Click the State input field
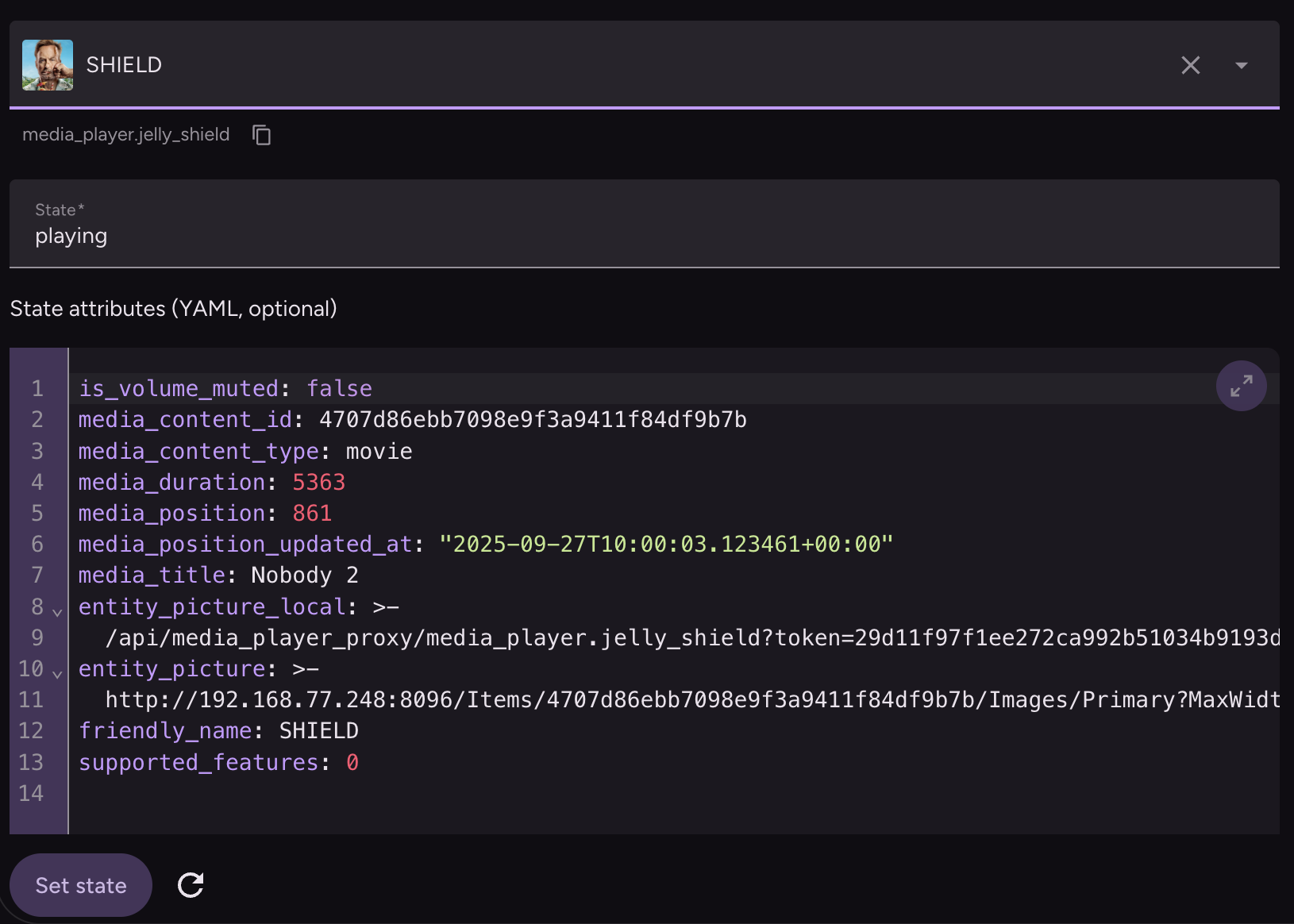This screenshot has width=1294, height=924. tap(643, 236)
